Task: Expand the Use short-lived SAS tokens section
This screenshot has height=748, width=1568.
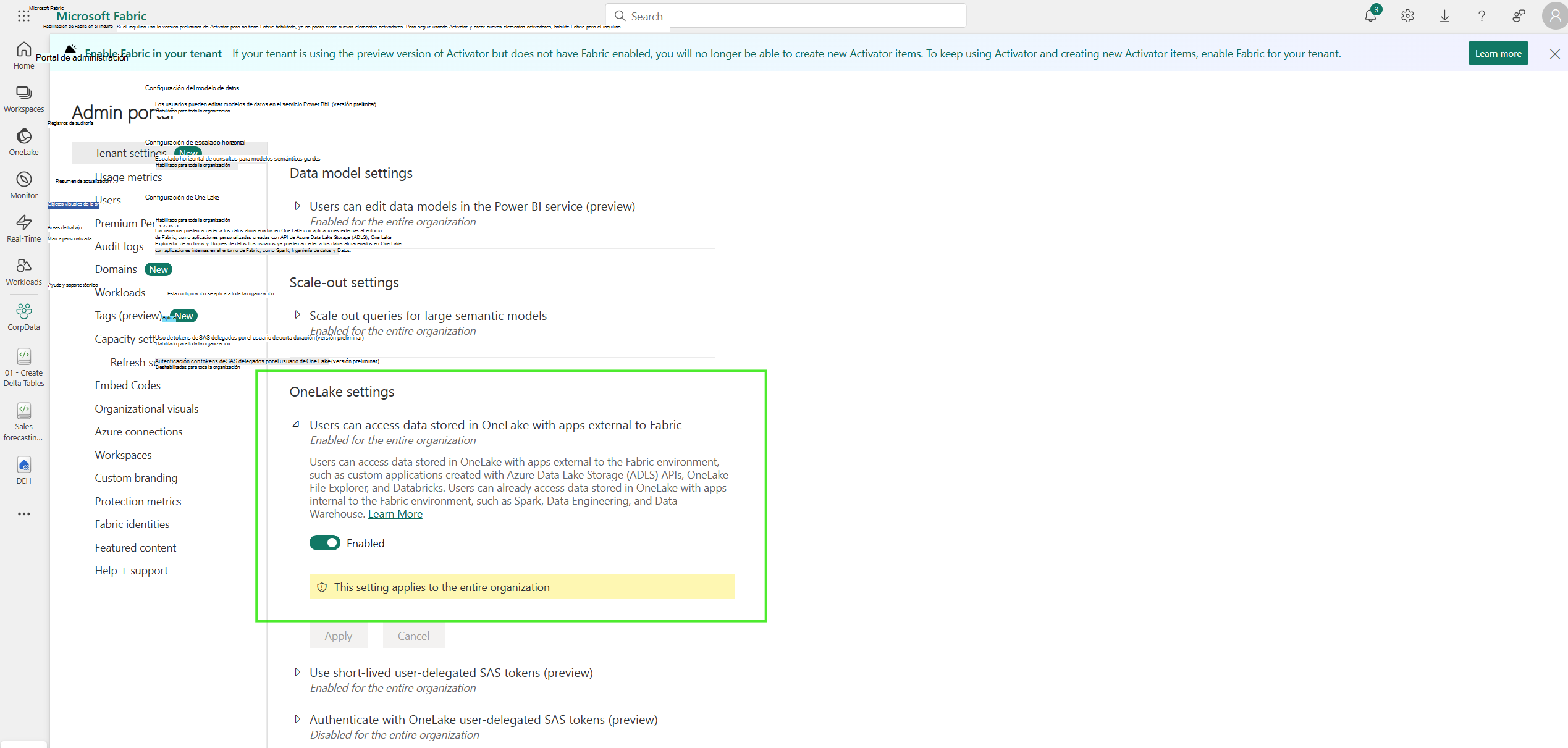Action: point(296,672)
